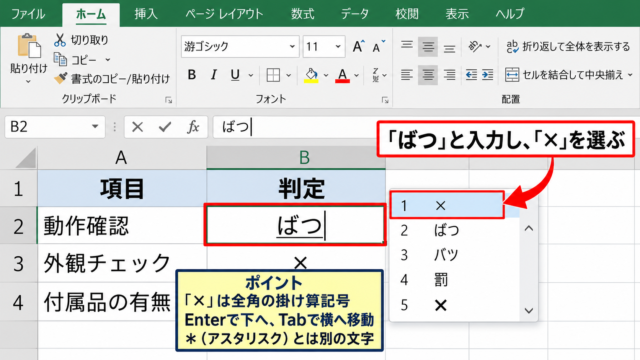This screenshot has height=360, width=640.
Task: Toggle Italic formatting
Action: 213,75
